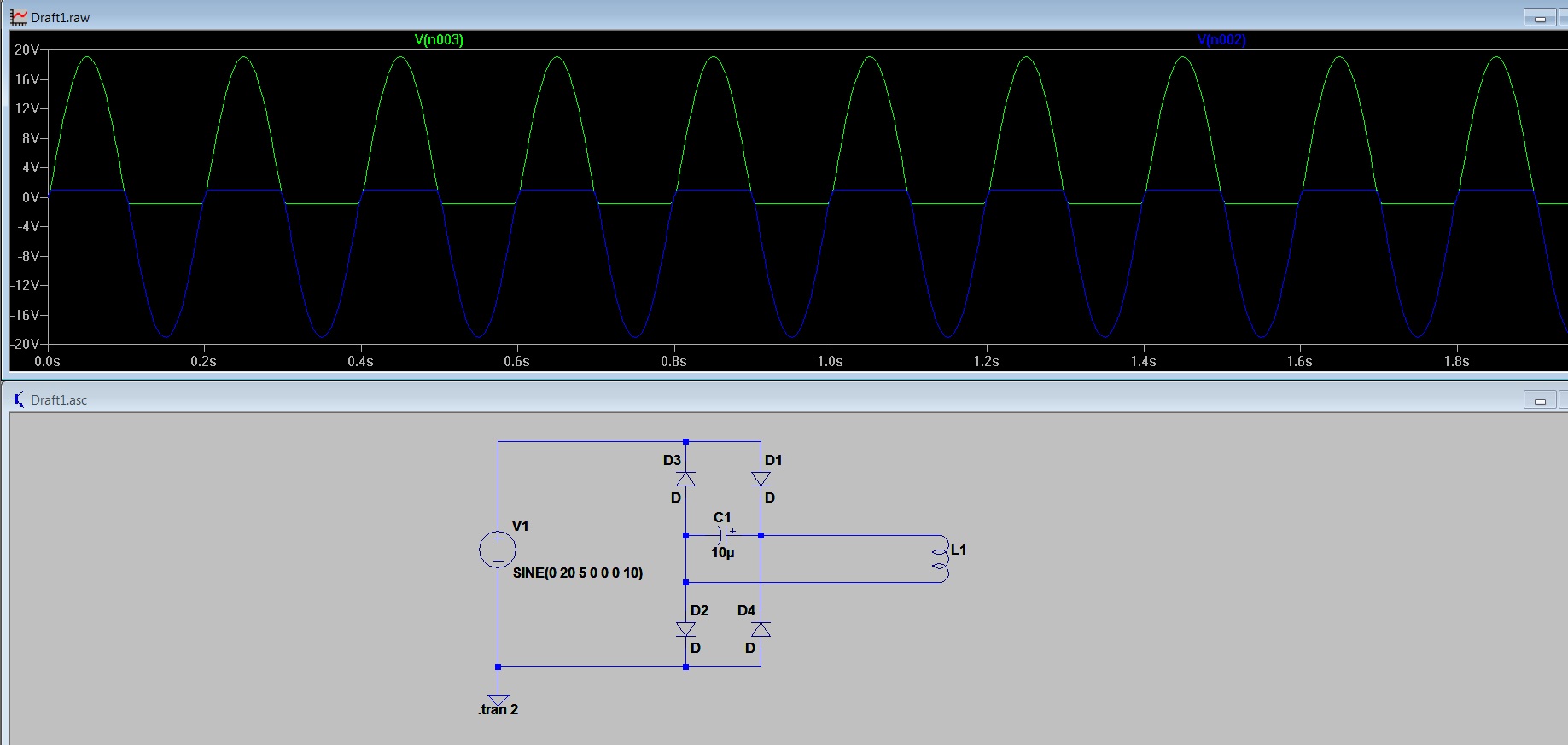Select diode D1 symbol in schematic

761,479
